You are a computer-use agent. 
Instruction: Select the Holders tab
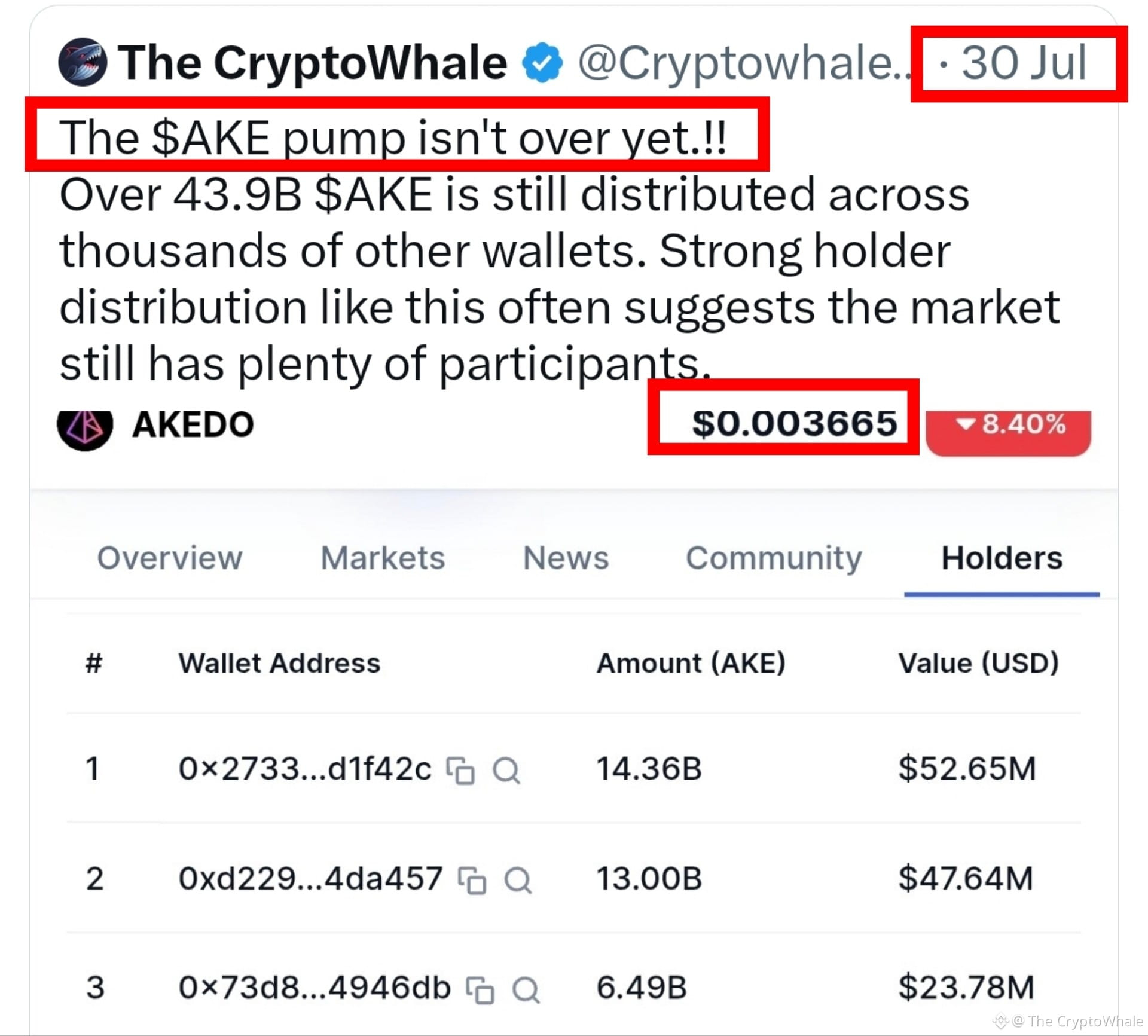1002,558
